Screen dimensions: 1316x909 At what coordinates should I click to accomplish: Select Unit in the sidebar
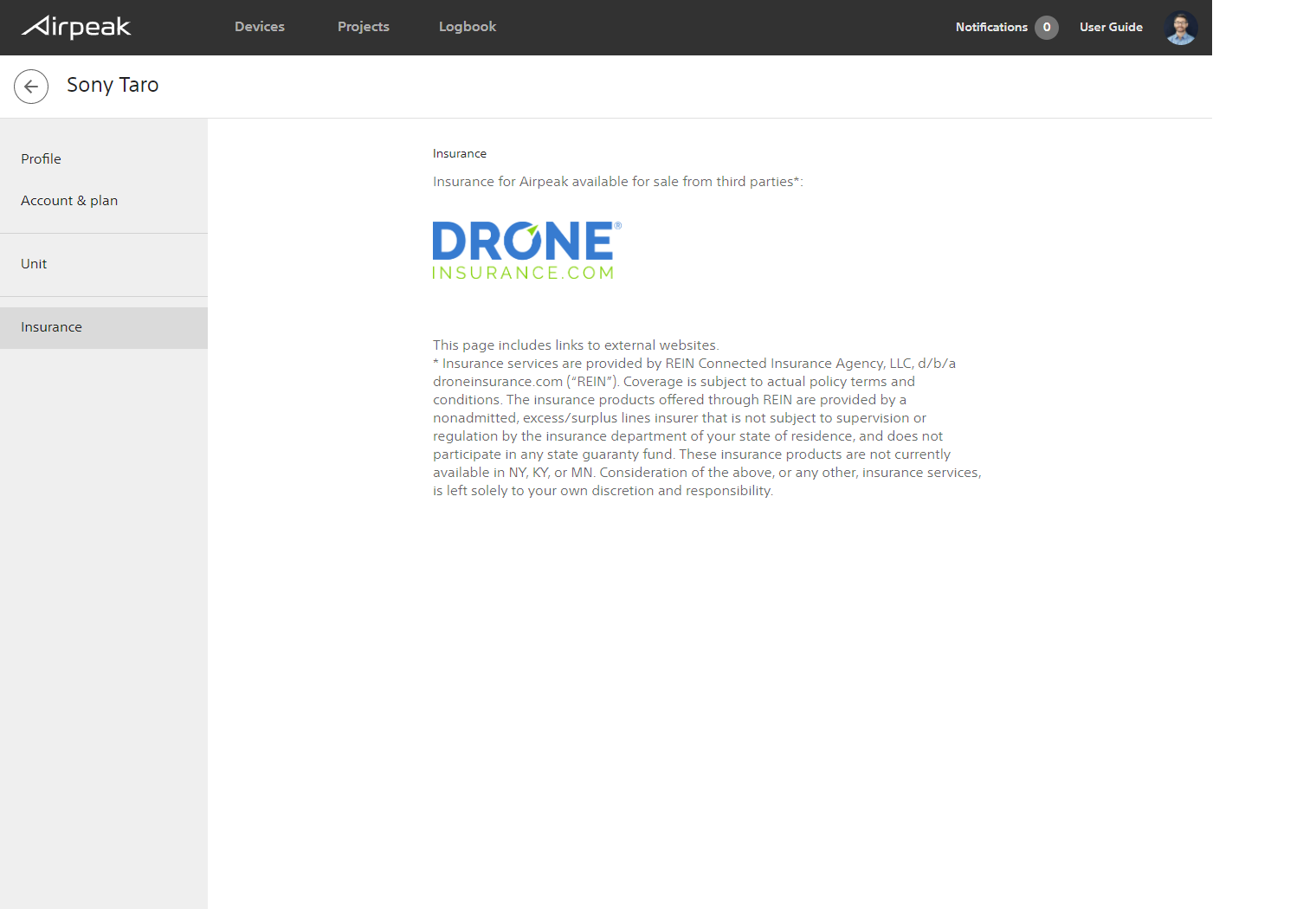tap(104, 264)
